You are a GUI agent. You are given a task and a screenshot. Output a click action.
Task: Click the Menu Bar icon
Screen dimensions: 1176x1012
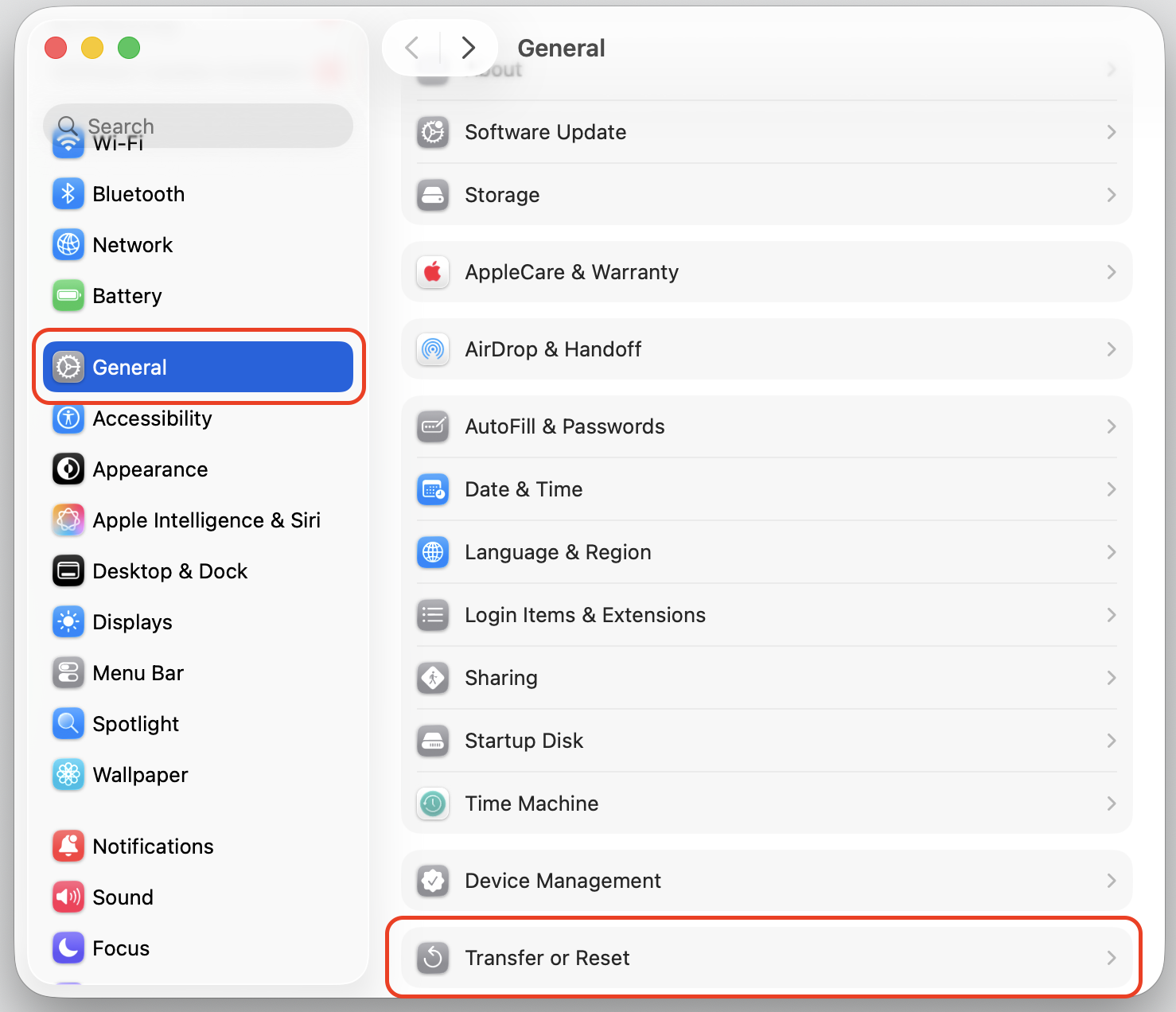68,673
